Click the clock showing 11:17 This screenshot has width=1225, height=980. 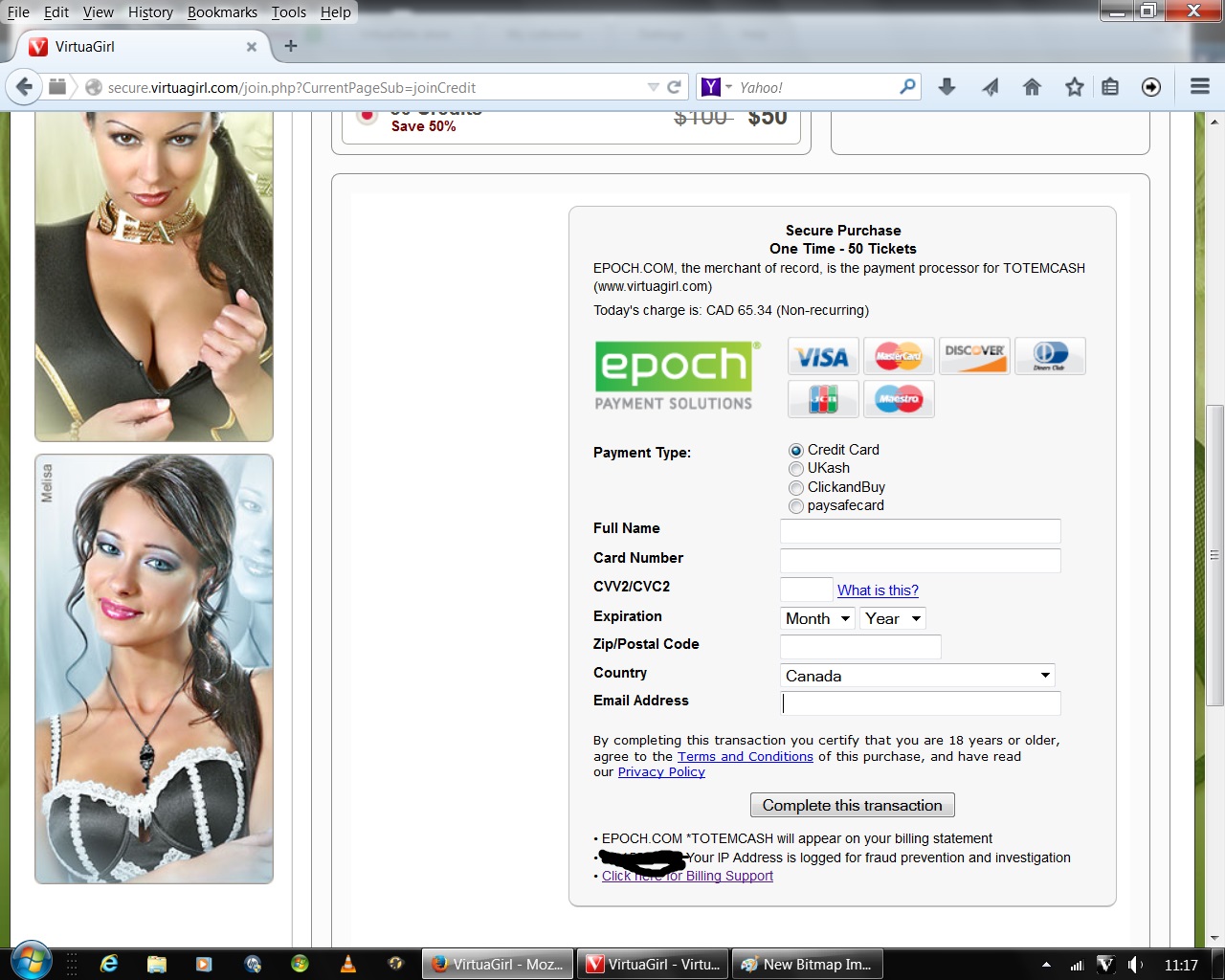click(1181, 965)
